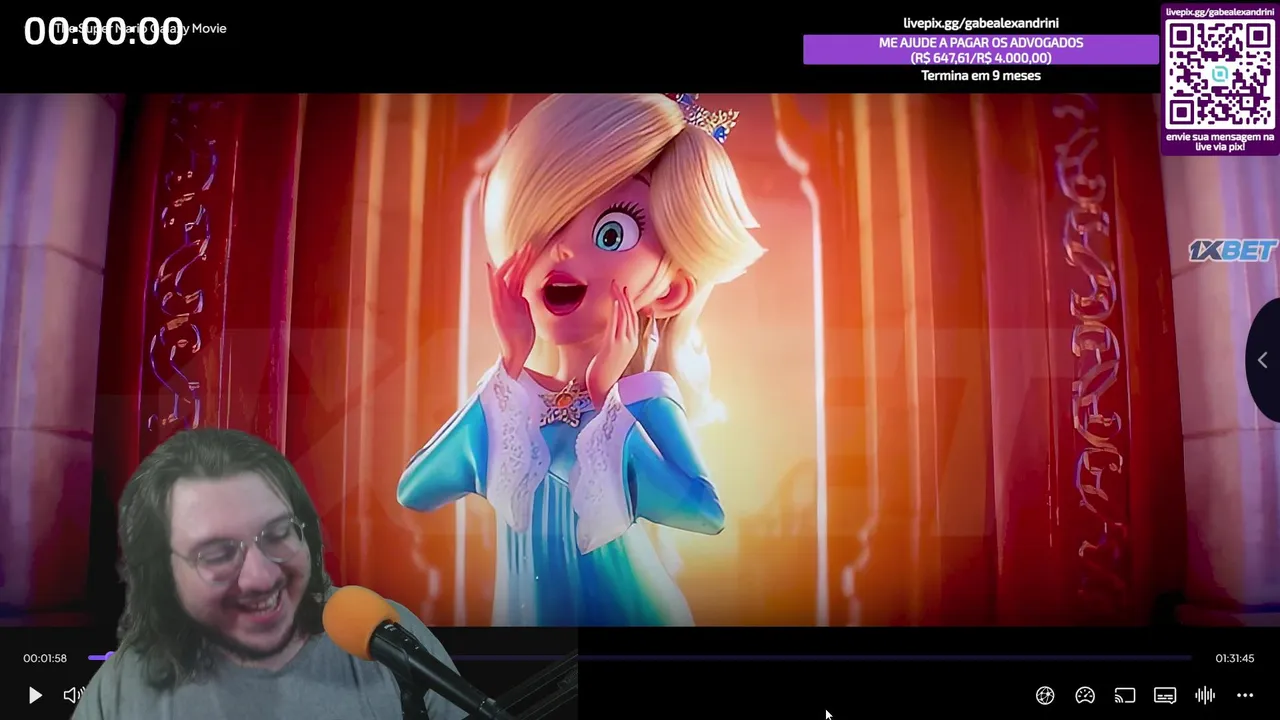Play the paused video

35,695
